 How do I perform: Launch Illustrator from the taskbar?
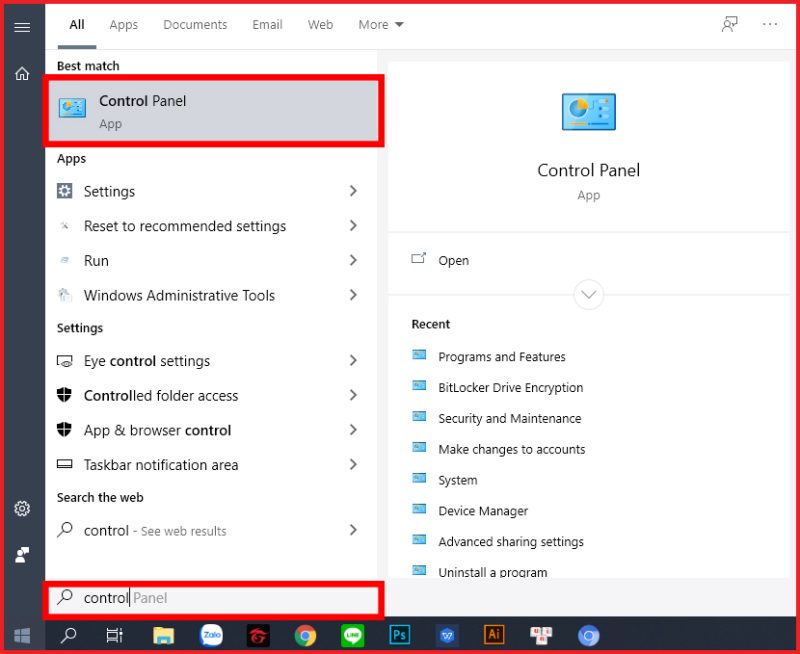click(x=494, y=635)
